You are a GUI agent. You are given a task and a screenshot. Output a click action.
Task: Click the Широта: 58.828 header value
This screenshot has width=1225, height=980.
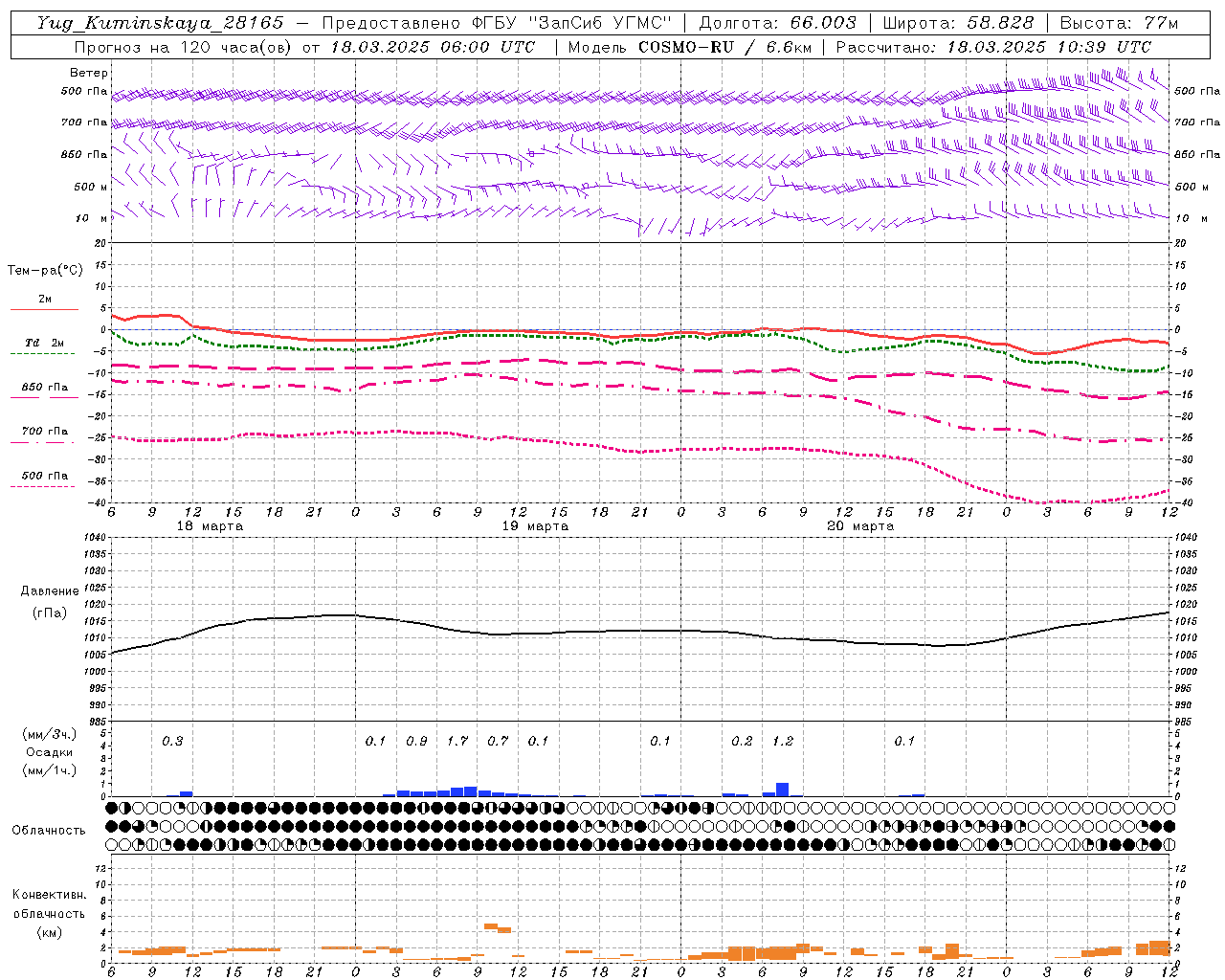tap(958, 23)
